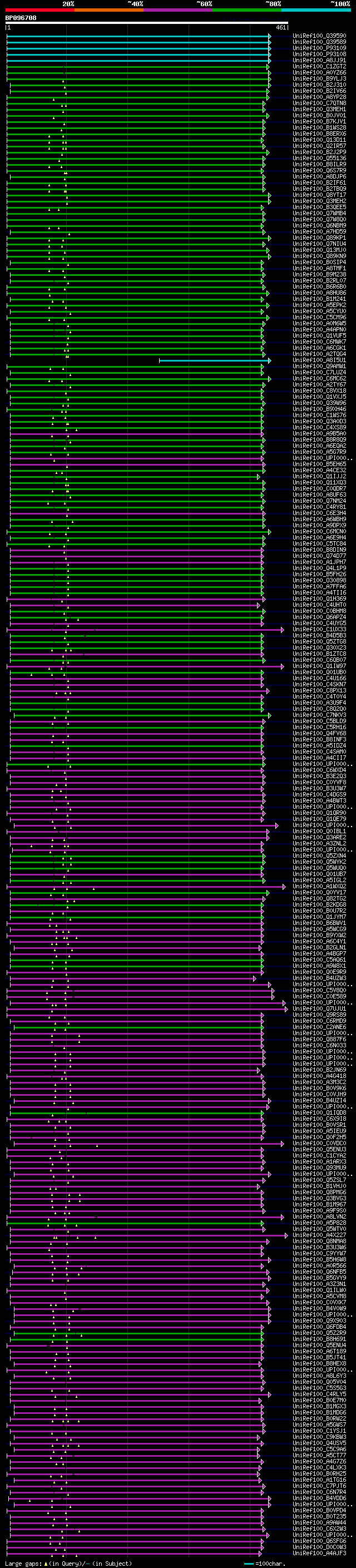Image resolution: width=356 pixels, height=1568 pixels.
Task: Click the label UniRef100_B2J310
Action: (x=319, y=85)
